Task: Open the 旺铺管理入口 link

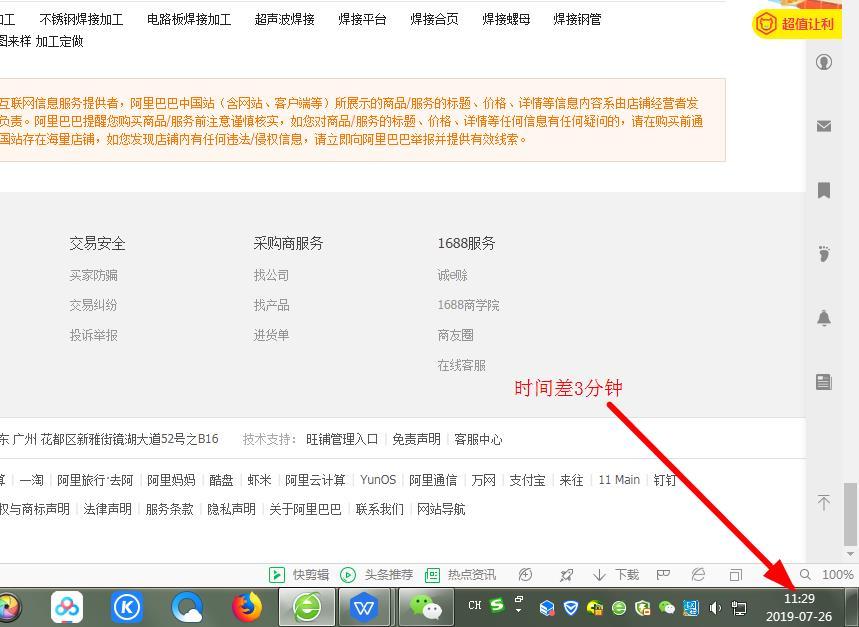Action: (342, 439)
